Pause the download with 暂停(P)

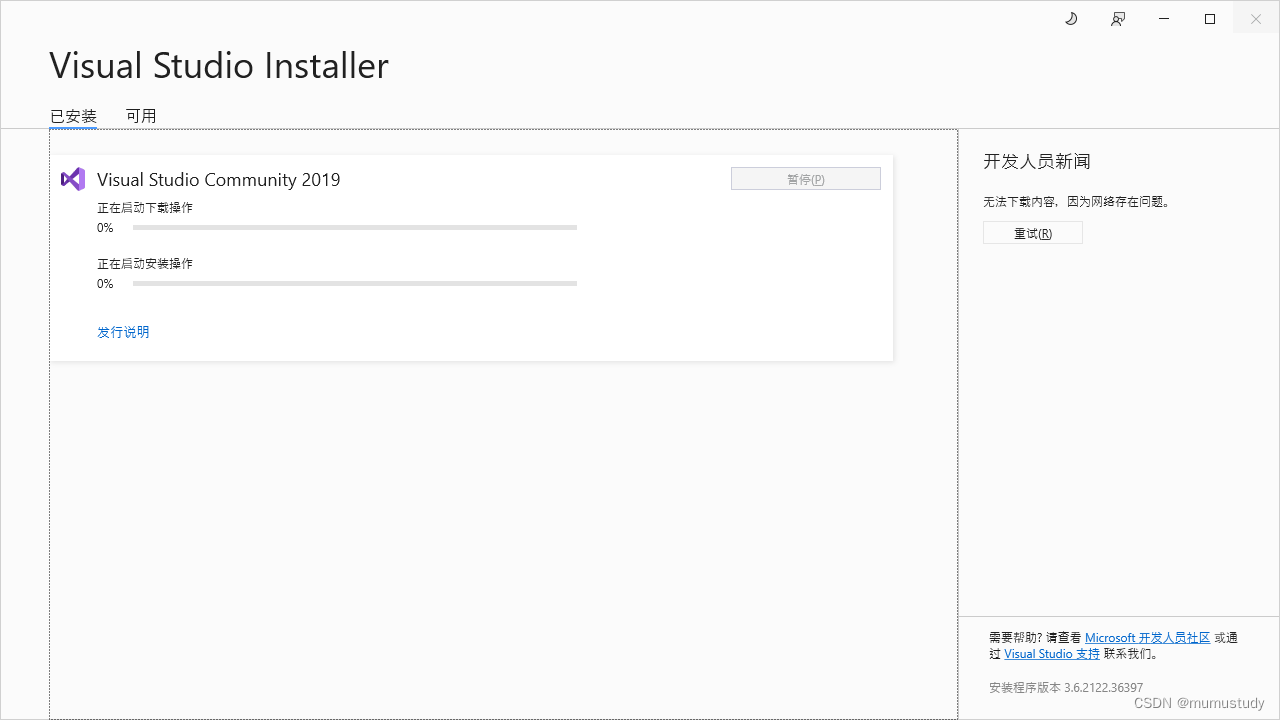point(805,178)
